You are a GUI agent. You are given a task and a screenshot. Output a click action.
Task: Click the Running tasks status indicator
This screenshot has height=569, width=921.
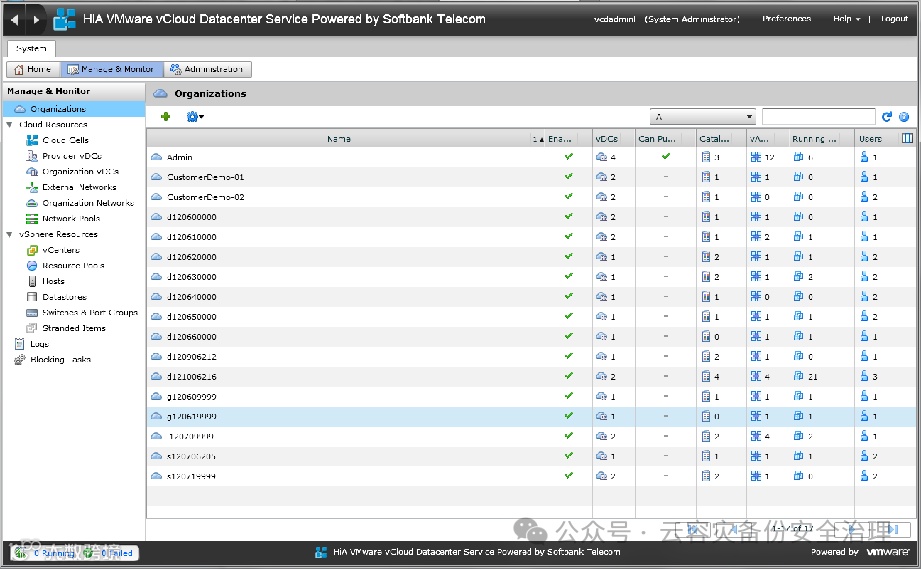[x=44, y=553]
